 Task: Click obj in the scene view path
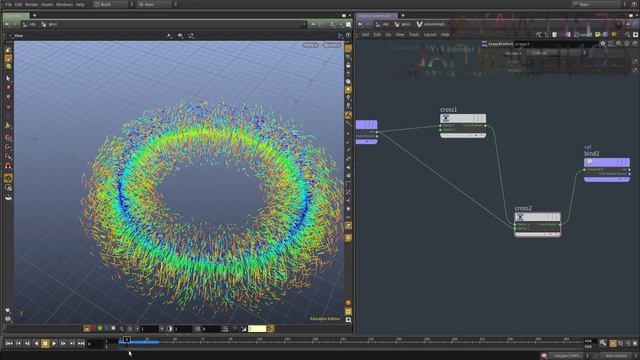(29, 24)
